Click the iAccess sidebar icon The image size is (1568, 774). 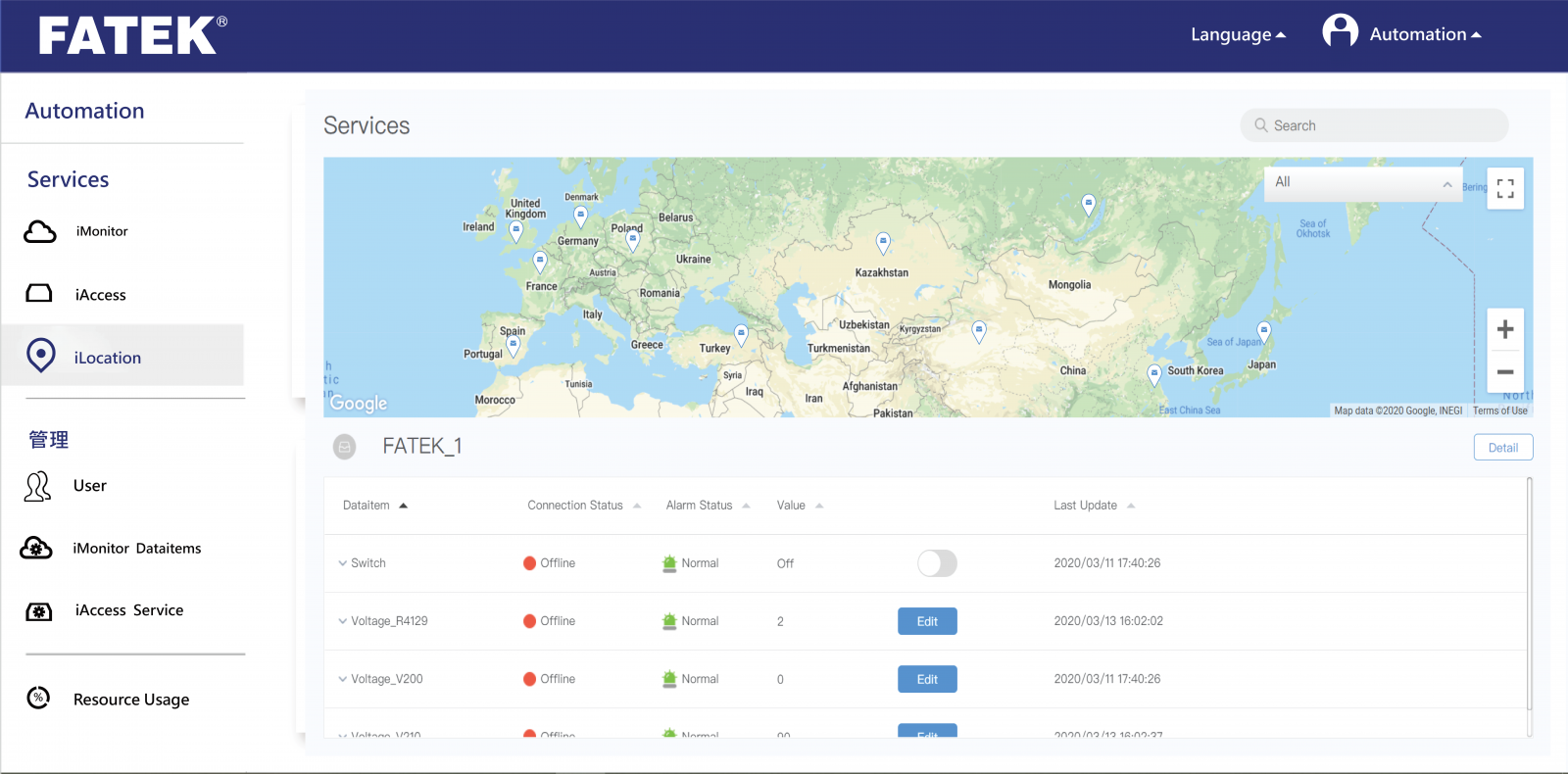pos(39,294)
